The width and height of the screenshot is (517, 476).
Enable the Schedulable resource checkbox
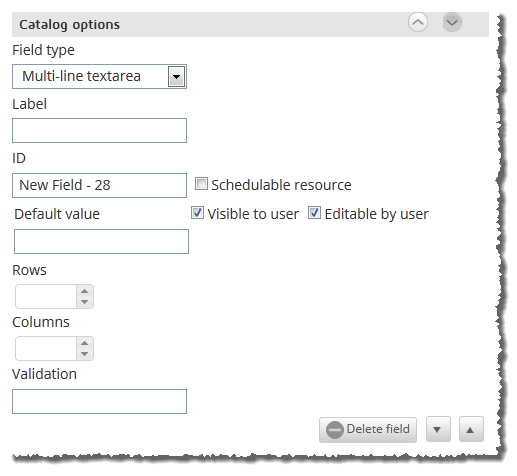[201, 184]
